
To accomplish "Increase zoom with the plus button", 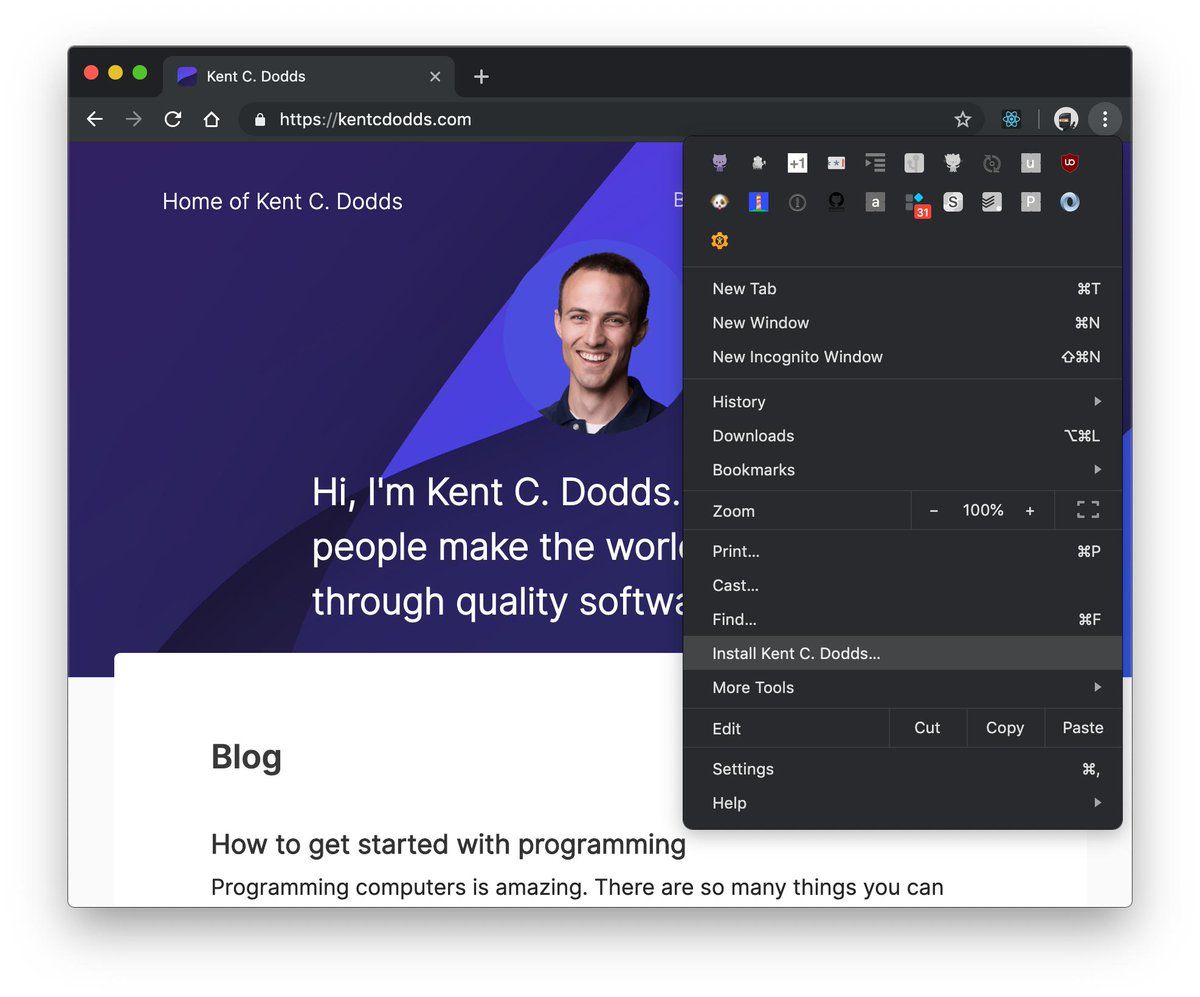I will click(x=1029, y=511).
